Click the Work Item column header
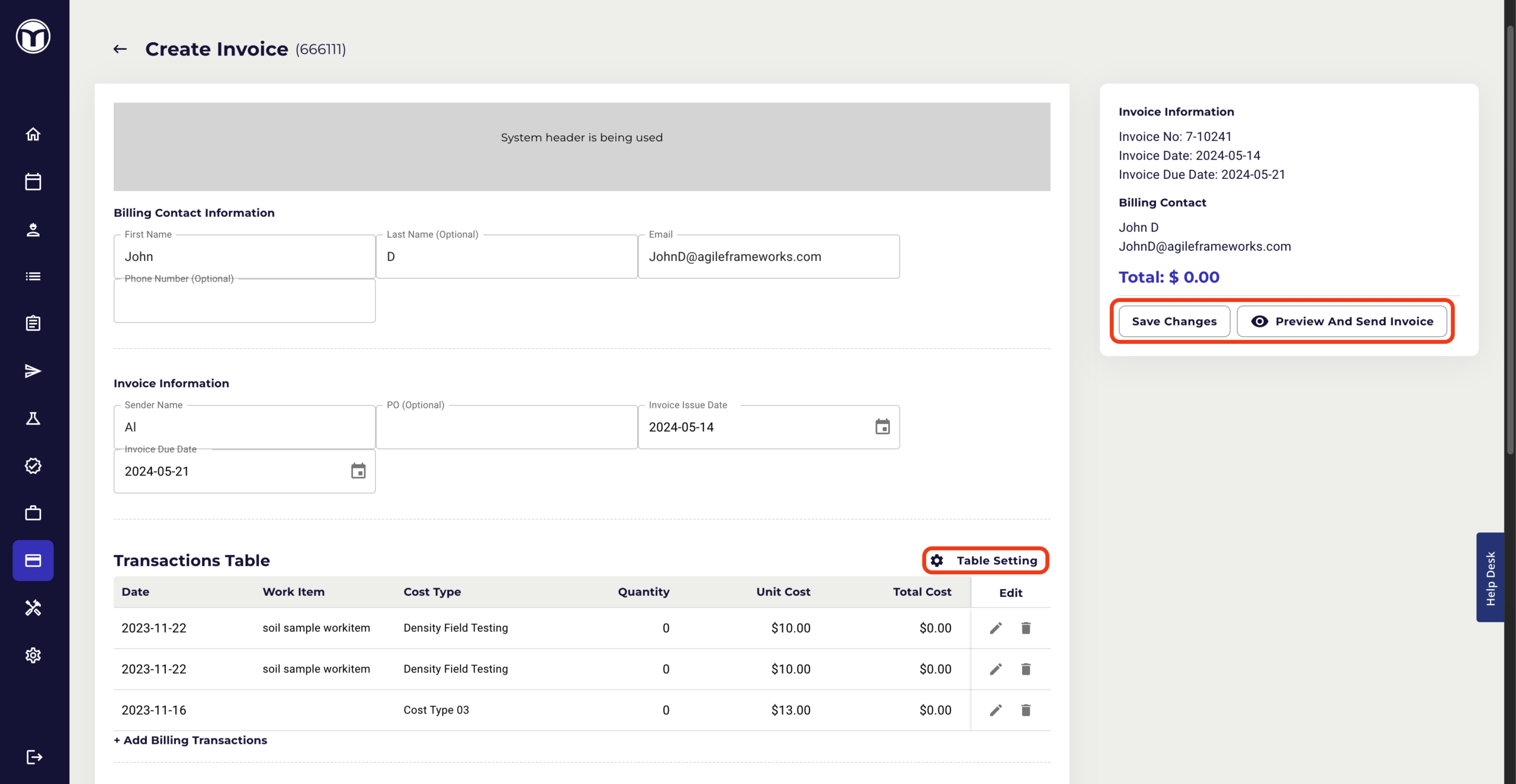 tap(294, 592)
